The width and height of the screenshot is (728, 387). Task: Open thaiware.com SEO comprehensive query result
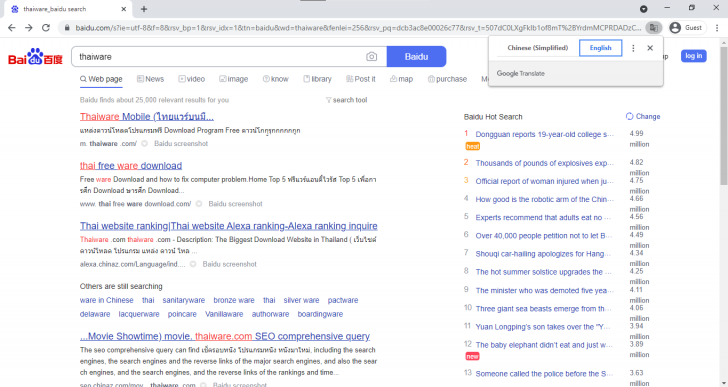pos(225,336)
